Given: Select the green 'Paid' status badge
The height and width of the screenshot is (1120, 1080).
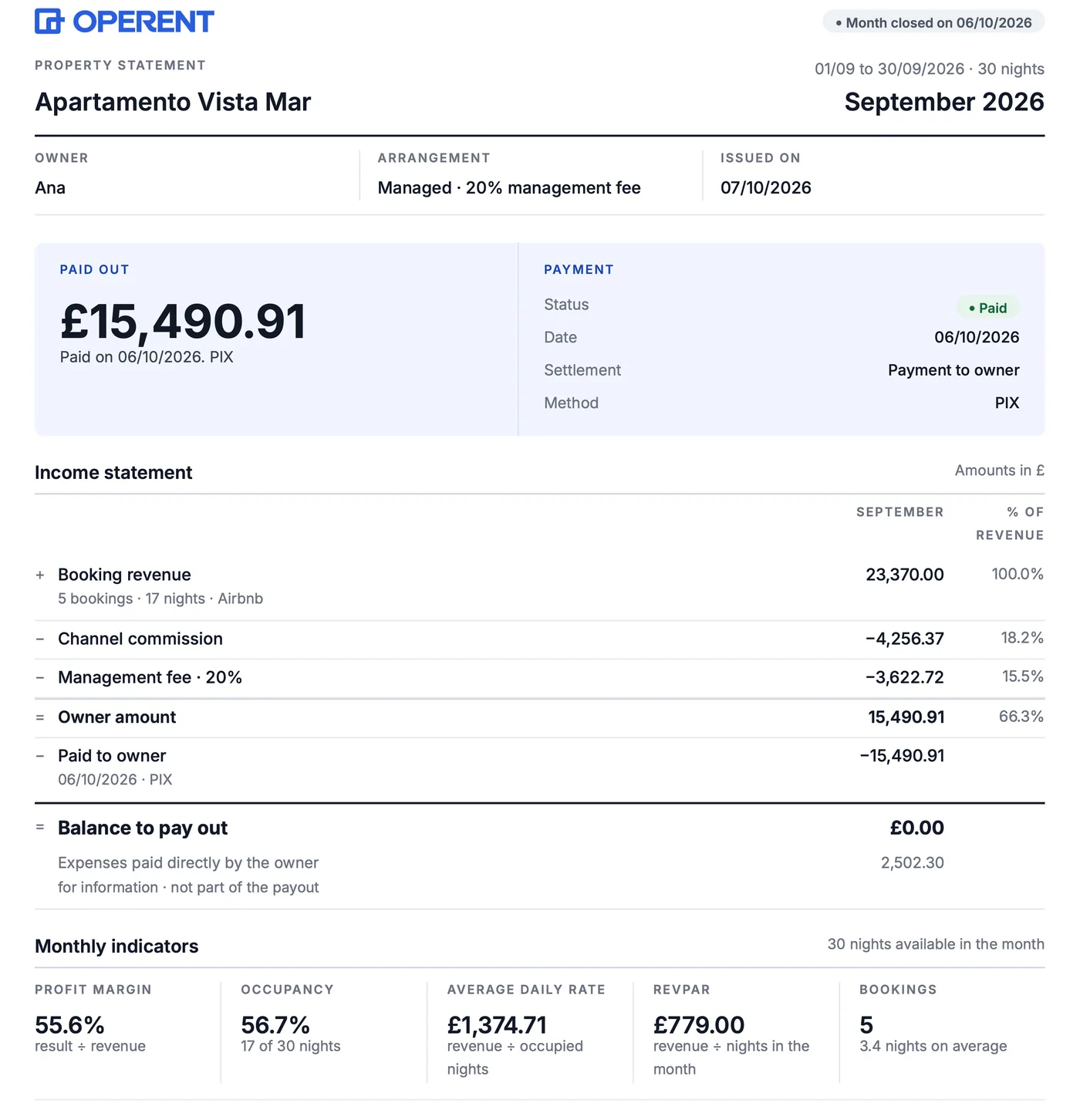Looking at the screenshot, I should pyautogui.click(x=988, y=308).
